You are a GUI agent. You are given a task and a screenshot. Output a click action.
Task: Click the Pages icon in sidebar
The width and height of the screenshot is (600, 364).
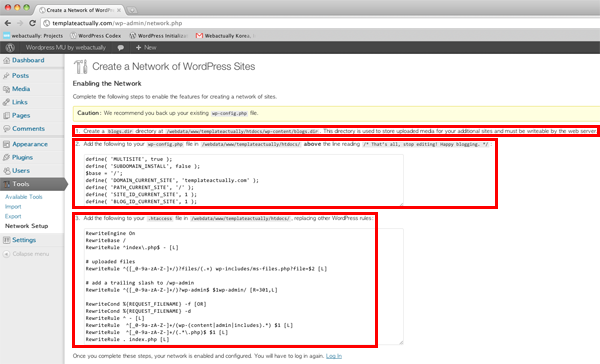pos(7,116)
